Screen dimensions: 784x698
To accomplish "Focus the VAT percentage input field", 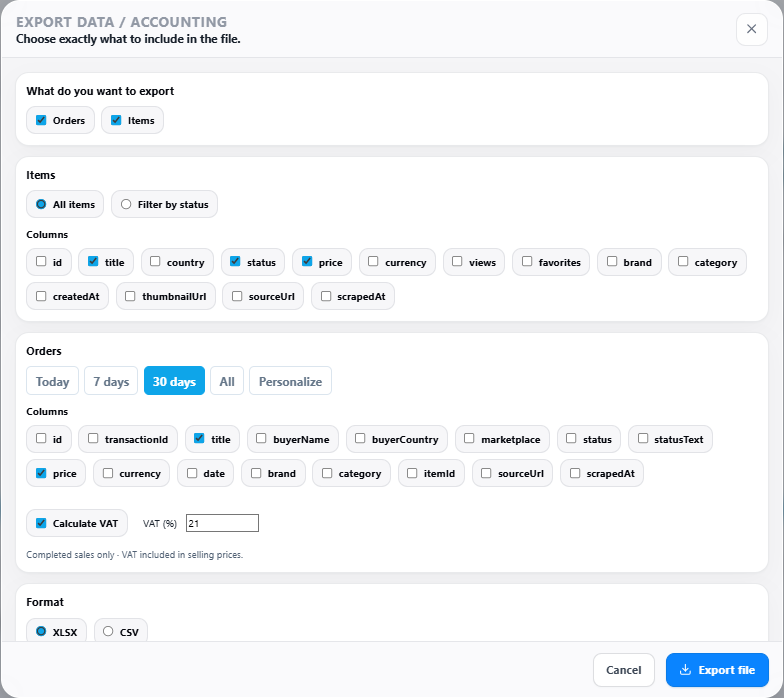I will [x=222, y=523].
